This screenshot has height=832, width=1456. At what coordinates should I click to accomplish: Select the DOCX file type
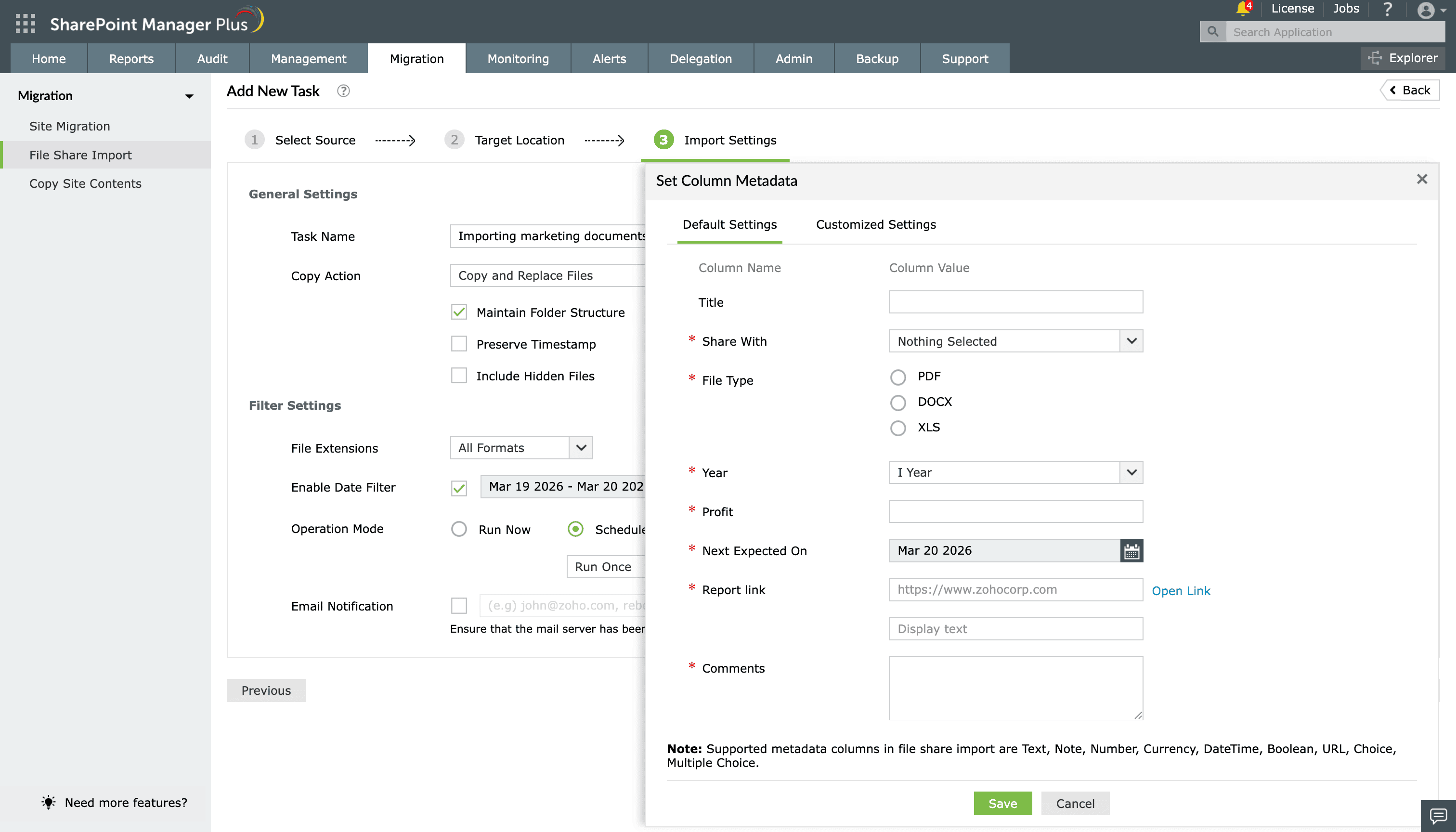click(897, 403)
